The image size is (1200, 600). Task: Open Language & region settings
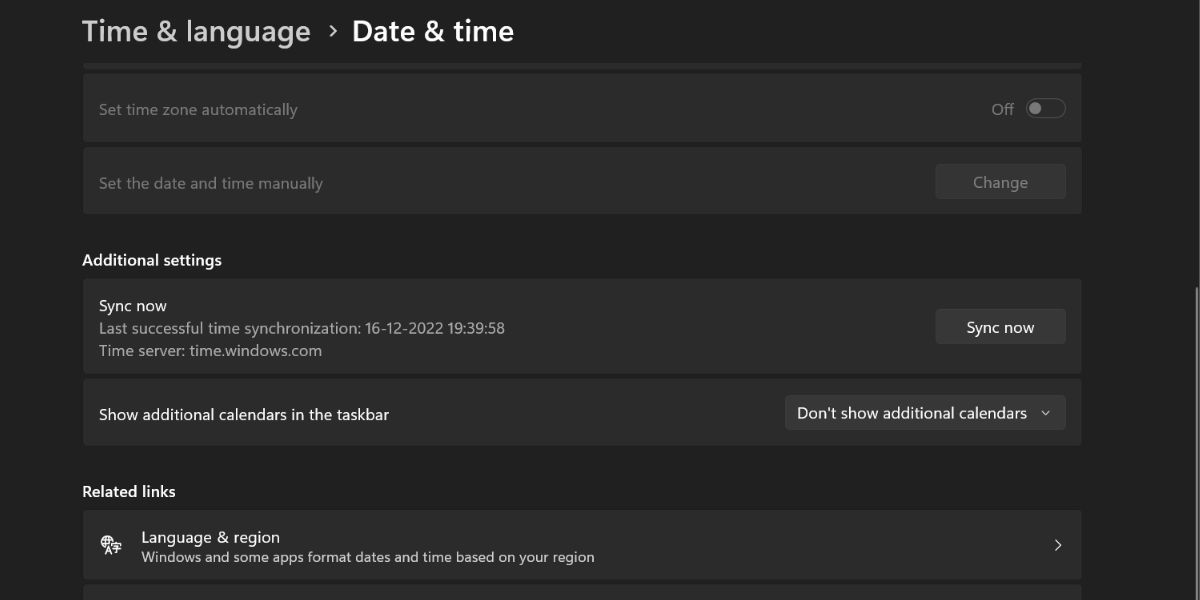pos(580,544)
